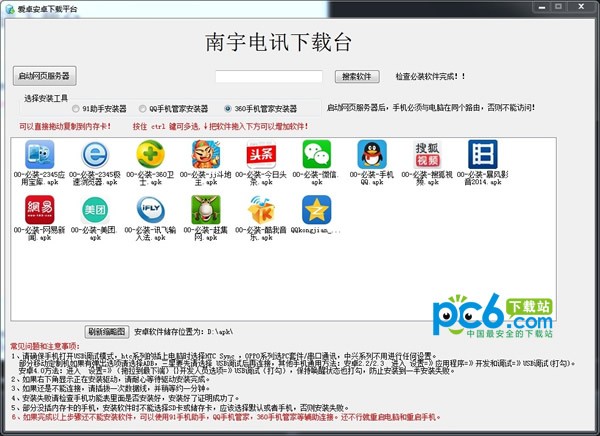The width and height of the screenshot is (600, 436).
Task: Maximize the download platform window
Action: click(x=558, y=7)
